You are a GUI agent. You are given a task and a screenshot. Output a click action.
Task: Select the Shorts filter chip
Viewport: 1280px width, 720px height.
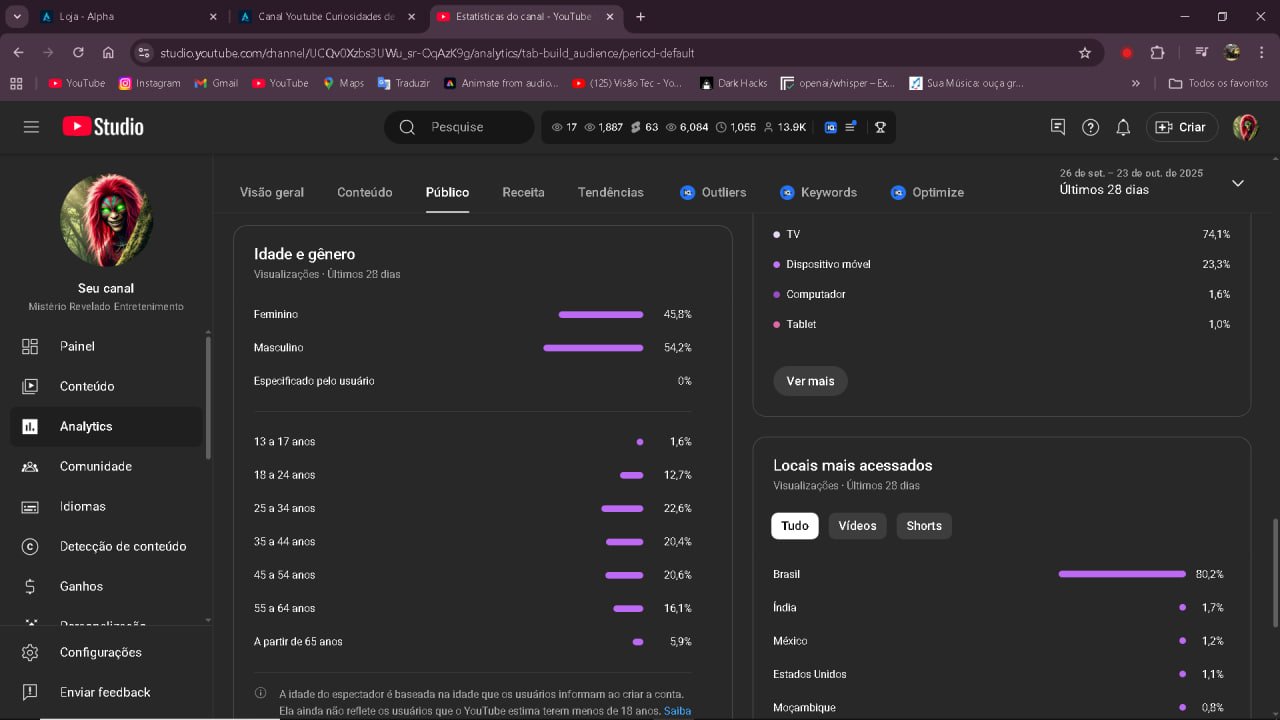coord(924,526)
